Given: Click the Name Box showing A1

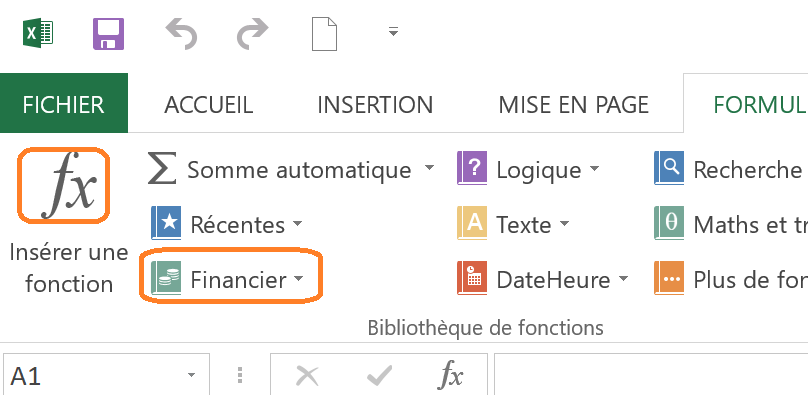Looking at the screenshot, I should tap(106, 376).
